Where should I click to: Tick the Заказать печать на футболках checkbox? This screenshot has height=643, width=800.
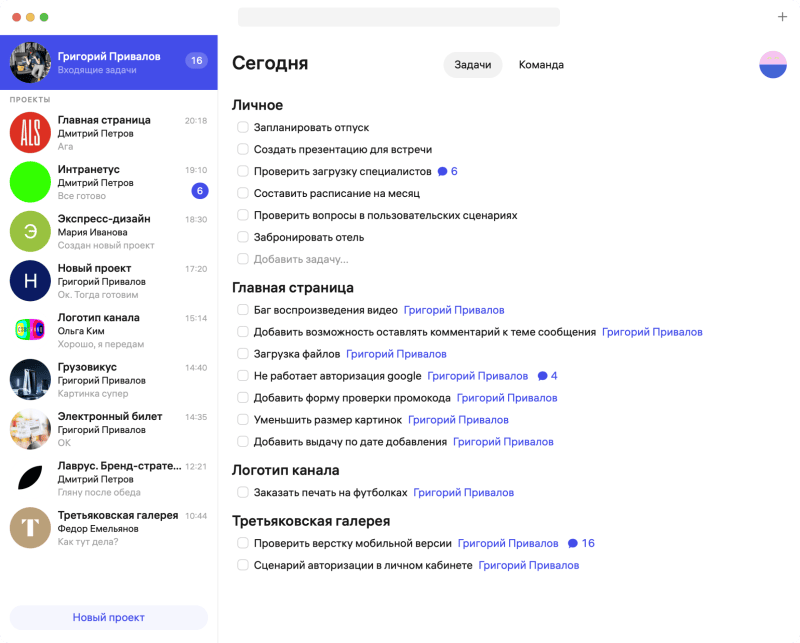[241, 492]
